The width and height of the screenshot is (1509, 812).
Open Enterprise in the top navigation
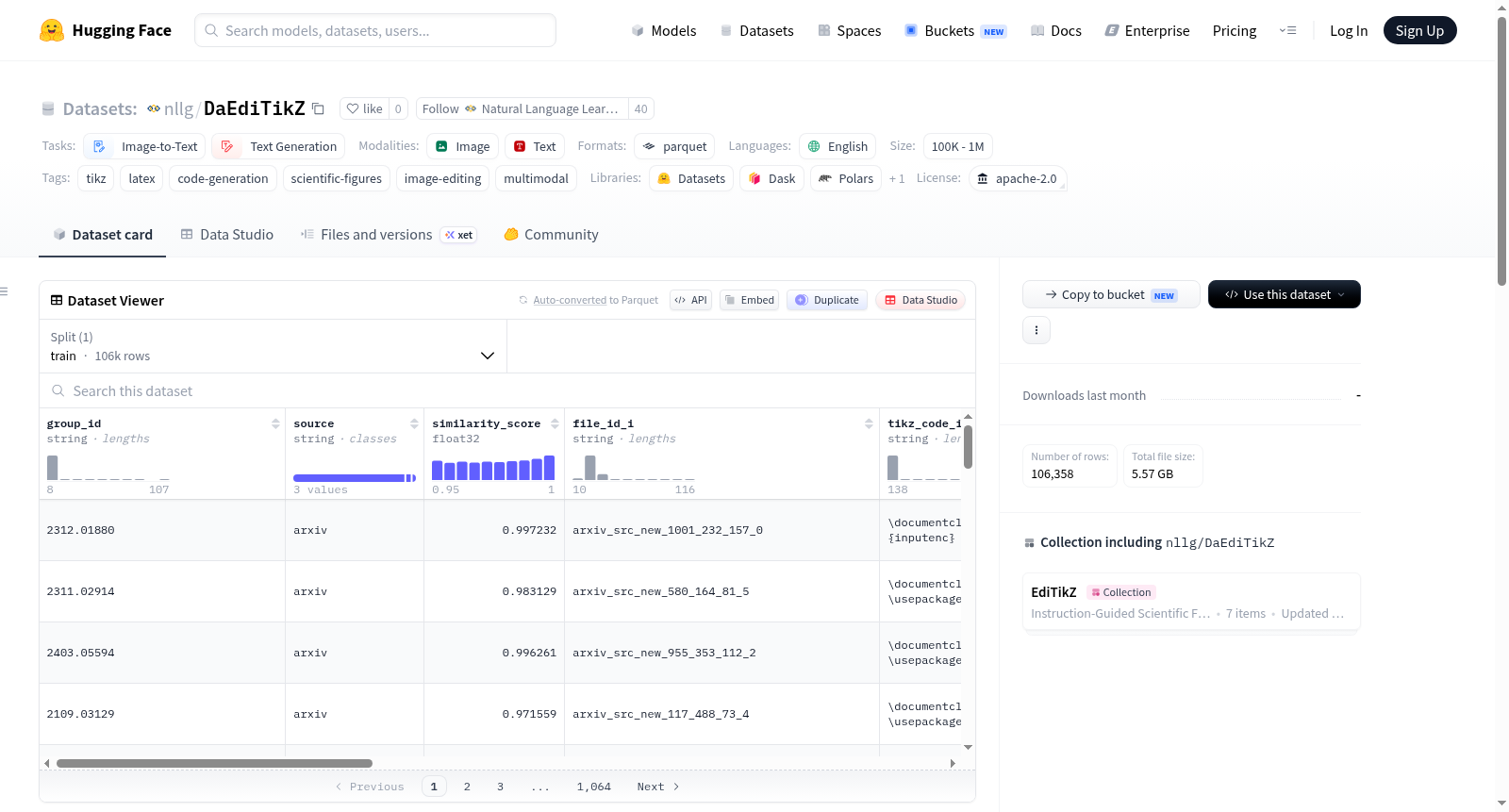pos(1147,30)
